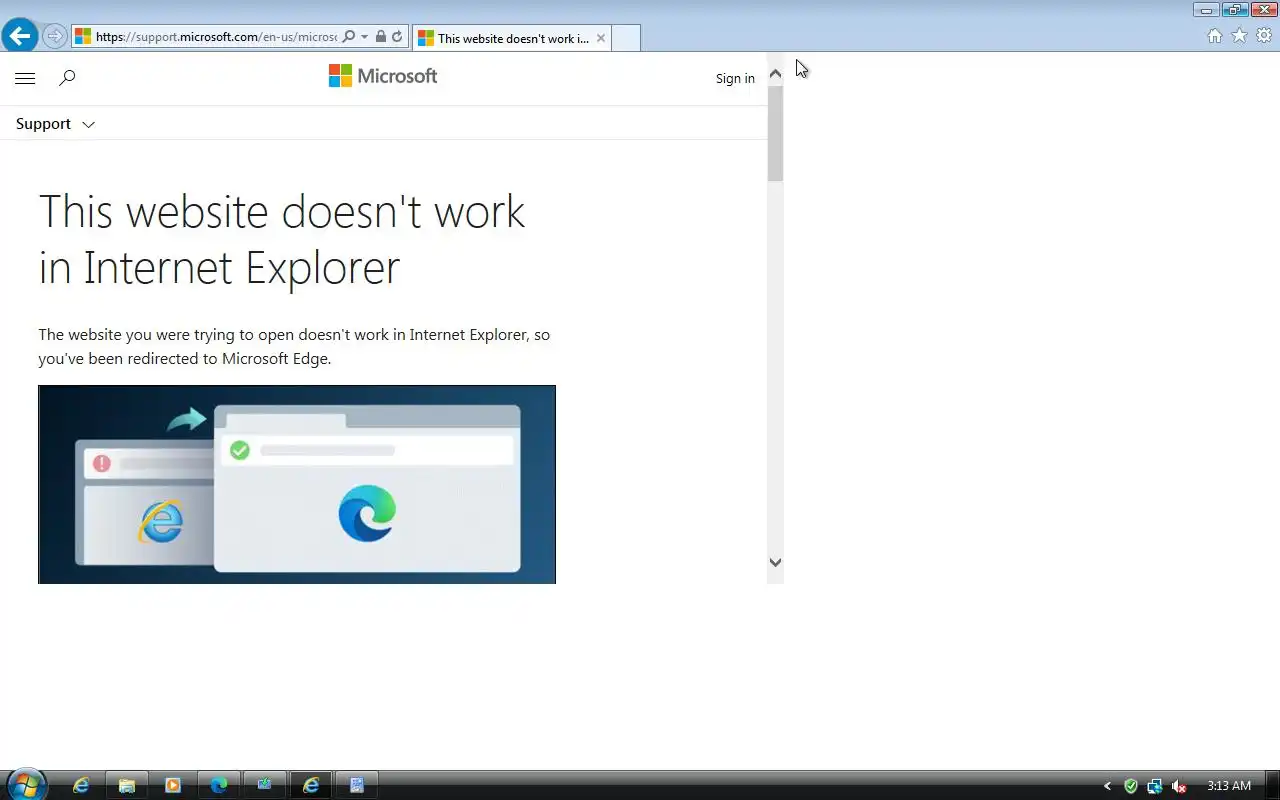
Task: Switch to the active Internet Explorer taskbar window
Action: pos(311,786)
